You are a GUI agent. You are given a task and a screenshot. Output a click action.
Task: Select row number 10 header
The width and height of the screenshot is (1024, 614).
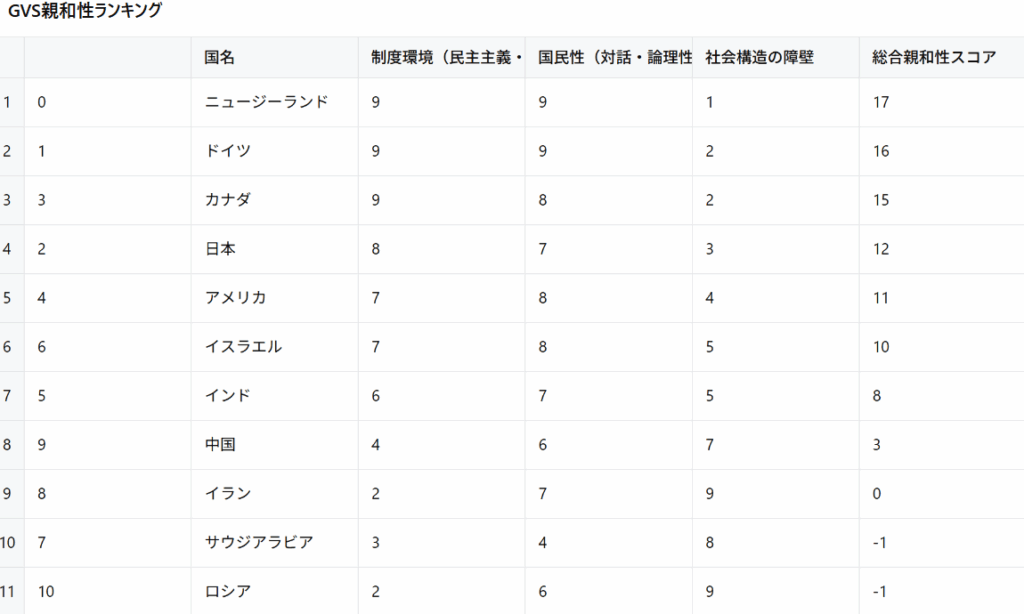[x=8, y=543]
